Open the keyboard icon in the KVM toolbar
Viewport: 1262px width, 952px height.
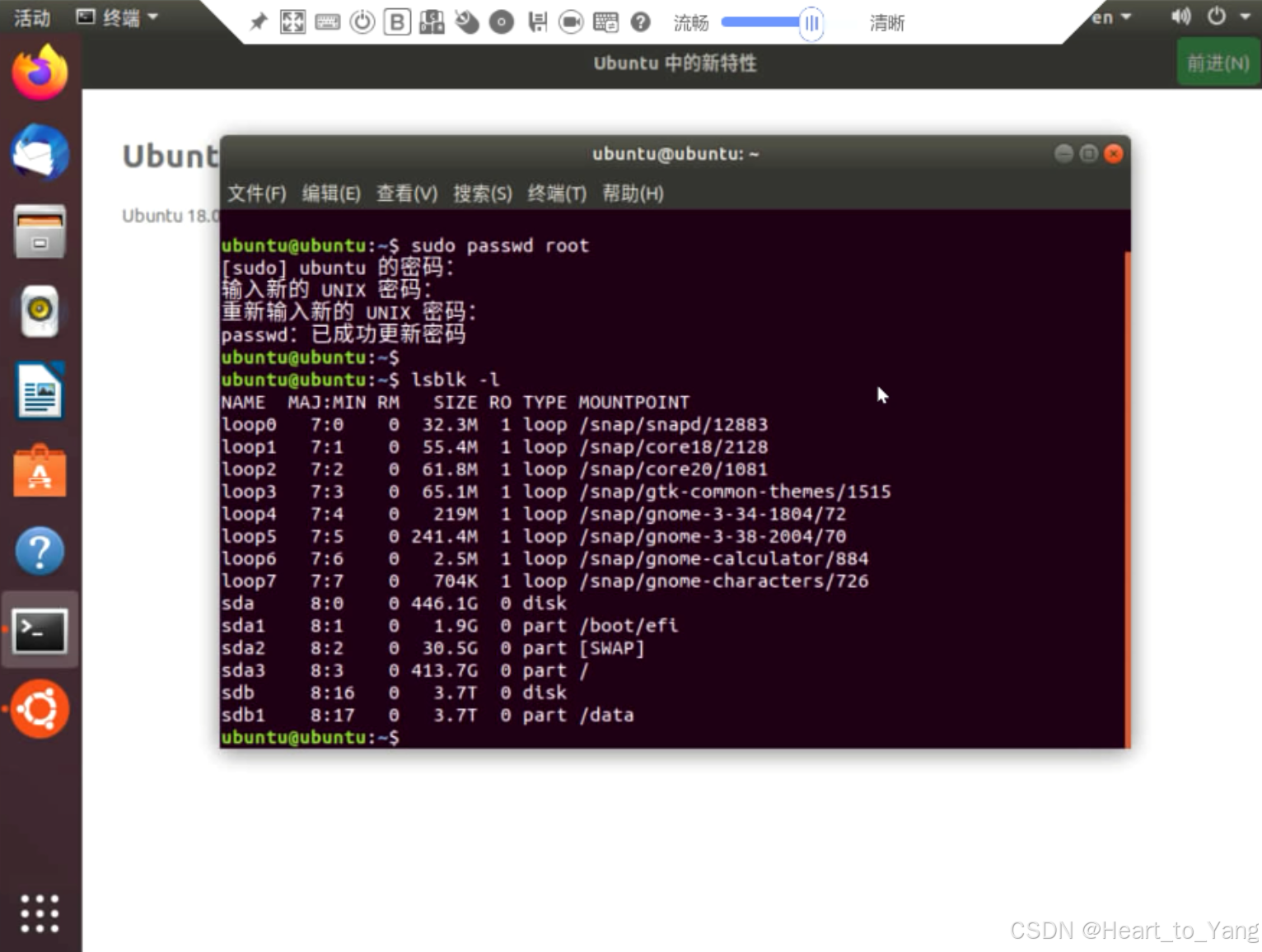(327, 22)
